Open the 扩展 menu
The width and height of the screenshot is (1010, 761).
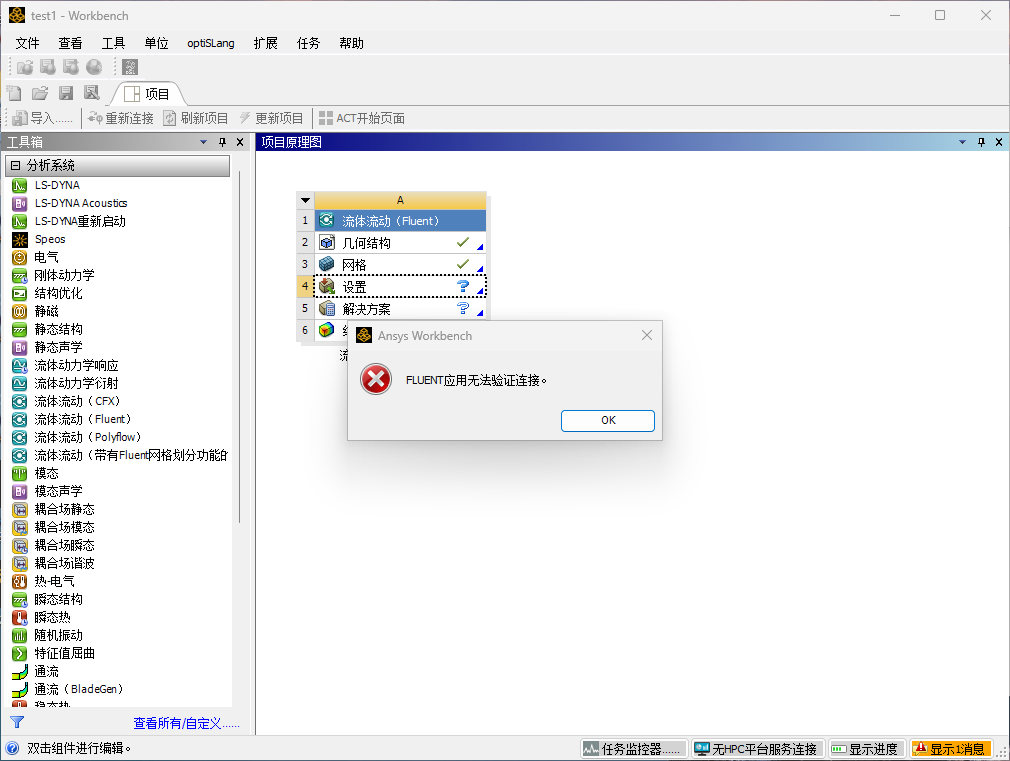tap(265, 43)
